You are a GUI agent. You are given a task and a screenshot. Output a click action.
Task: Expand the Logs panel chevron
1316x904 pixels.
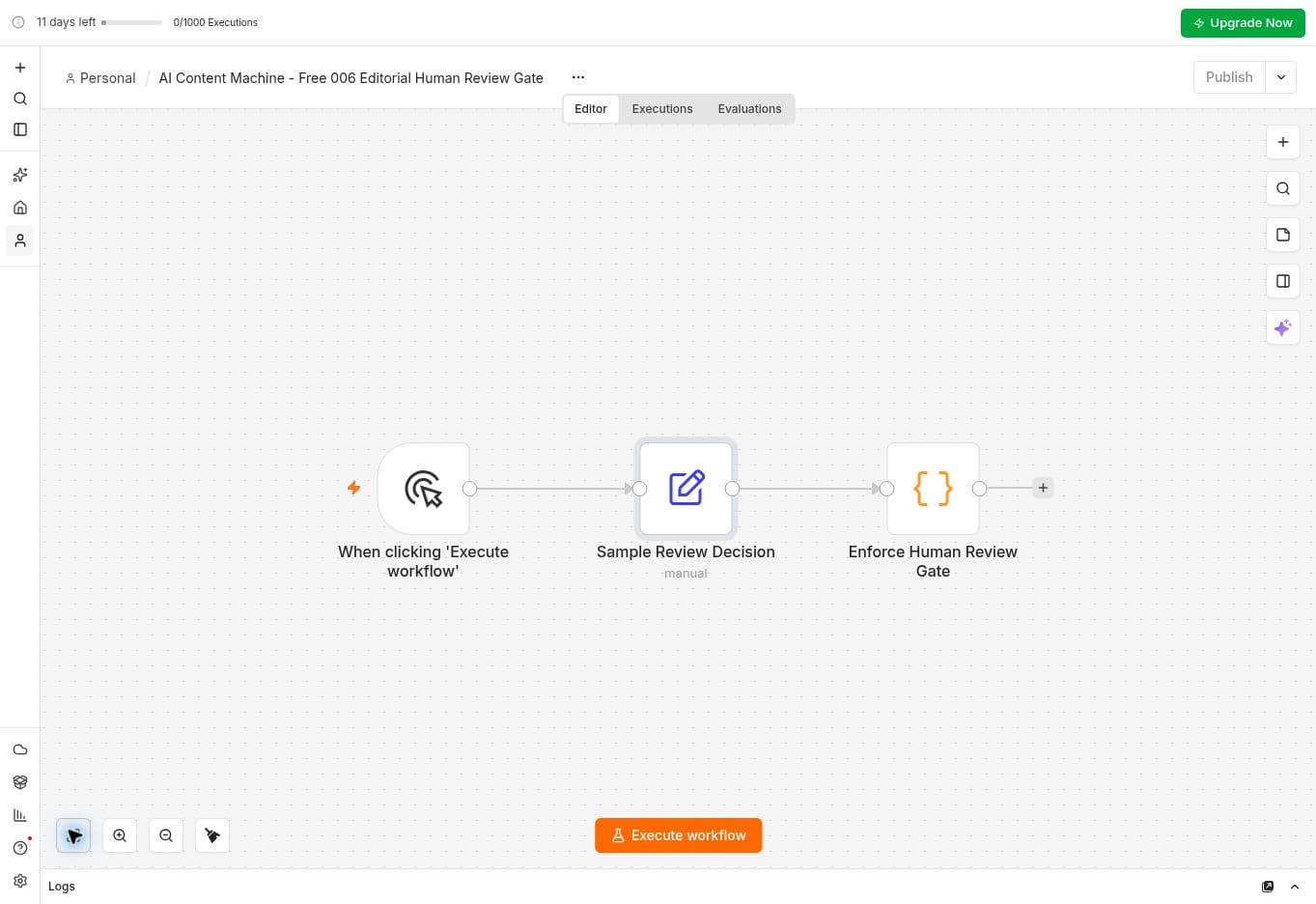(x=1295, y=887)
